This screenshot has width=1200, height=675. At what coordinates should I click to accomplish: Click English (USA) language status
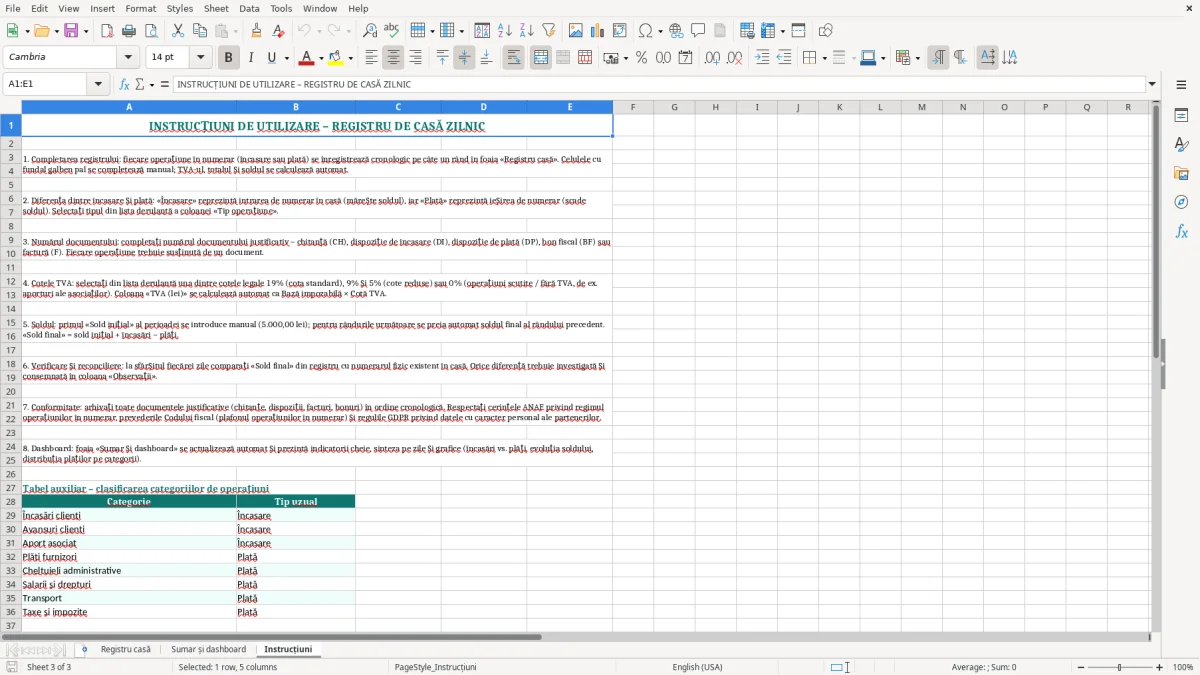coord(697,667)
